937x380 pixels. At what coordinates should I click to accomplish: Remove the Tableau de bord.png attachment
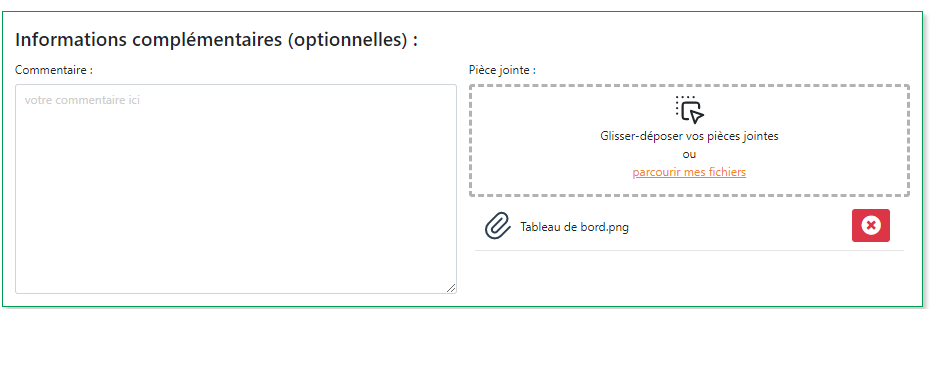coord(871,226)
